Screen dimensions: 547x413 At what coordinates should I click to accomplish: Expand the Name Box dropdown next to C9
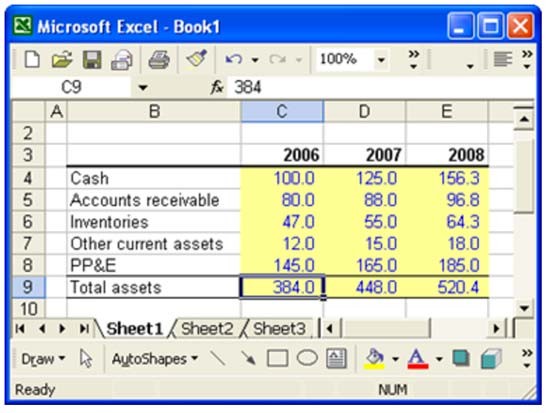coord(143,87)
